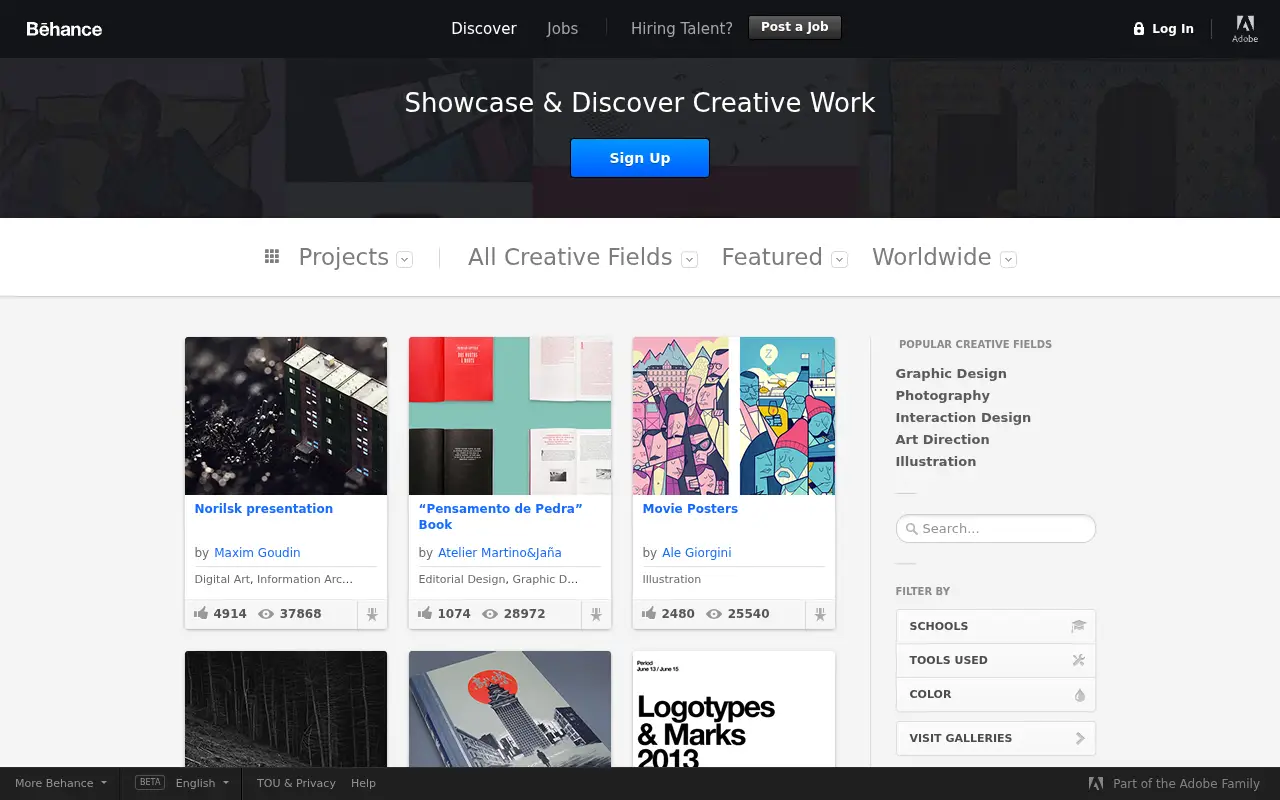
Task: Open the dark forest photo thumbnail
Action: [x=286, y=709]
